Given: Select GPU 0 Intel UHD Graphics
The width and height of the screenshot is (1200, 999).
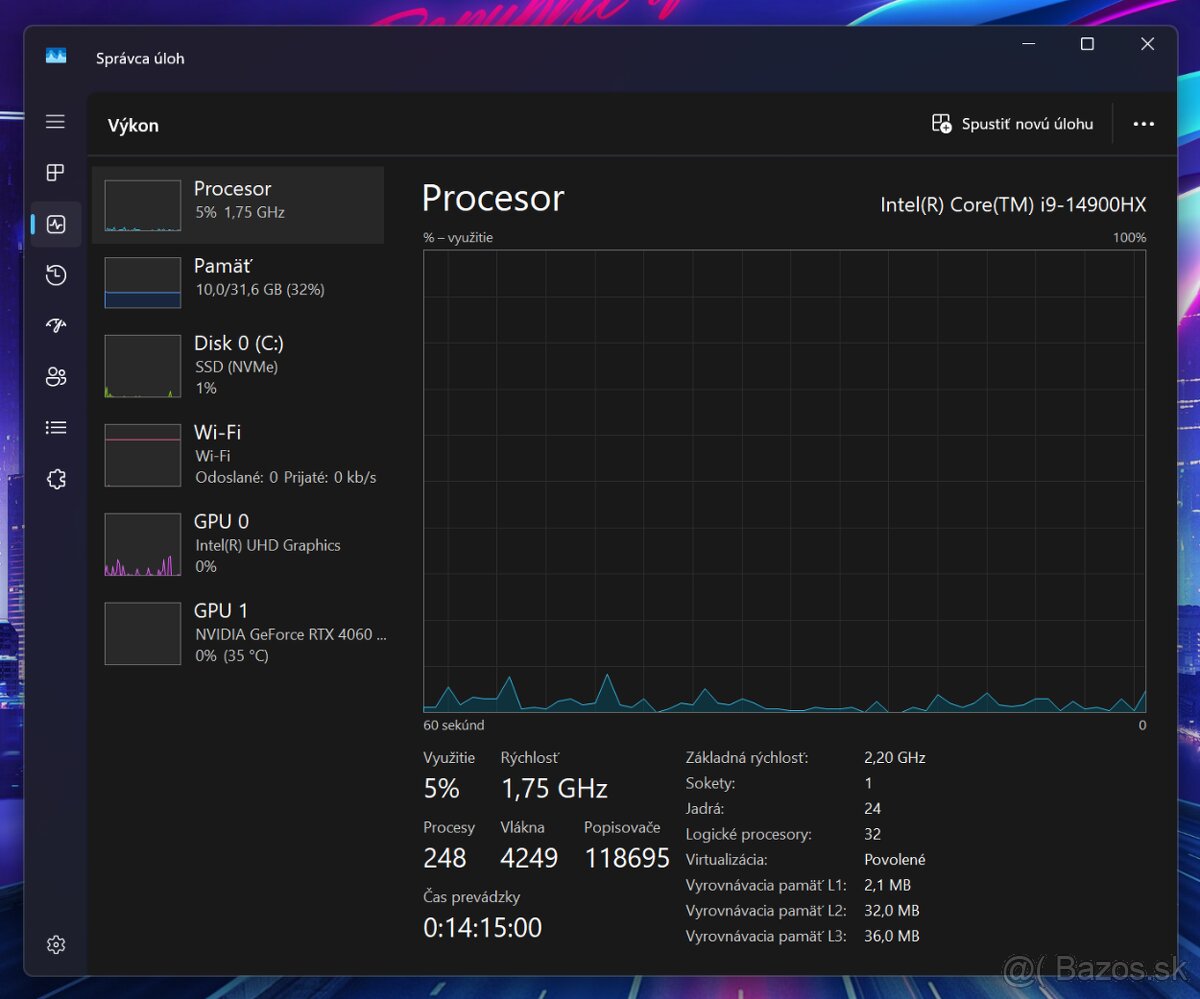Looking at the screenshot, I should pos(238,543).
